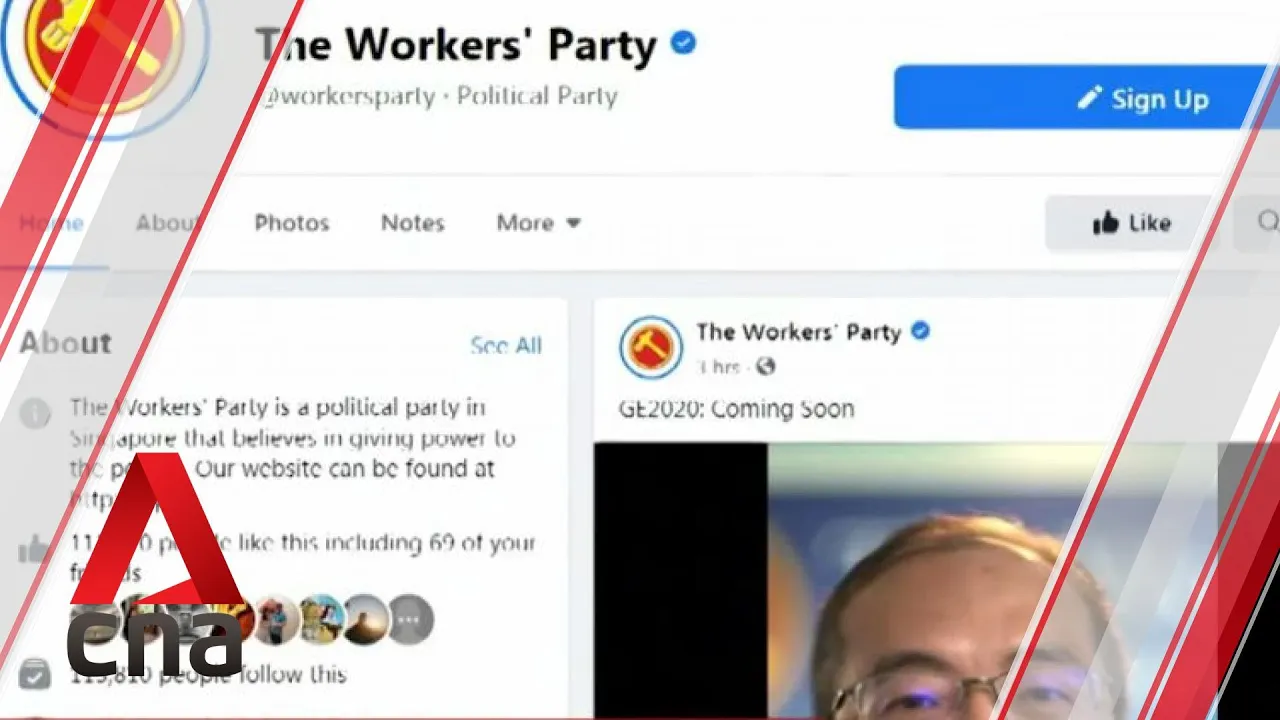Expand the More dropdown in page tabs

click(x=538, y=223)
